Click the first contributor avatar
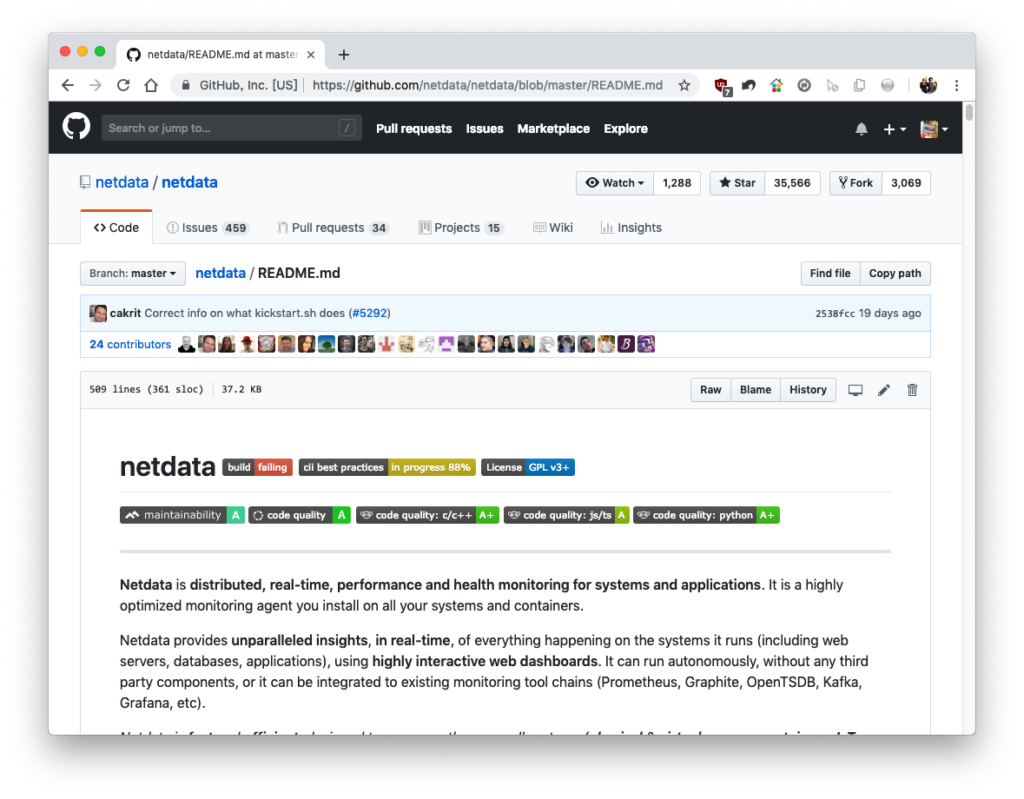This screenshot has height=799, width=1024. coord(186,344)
